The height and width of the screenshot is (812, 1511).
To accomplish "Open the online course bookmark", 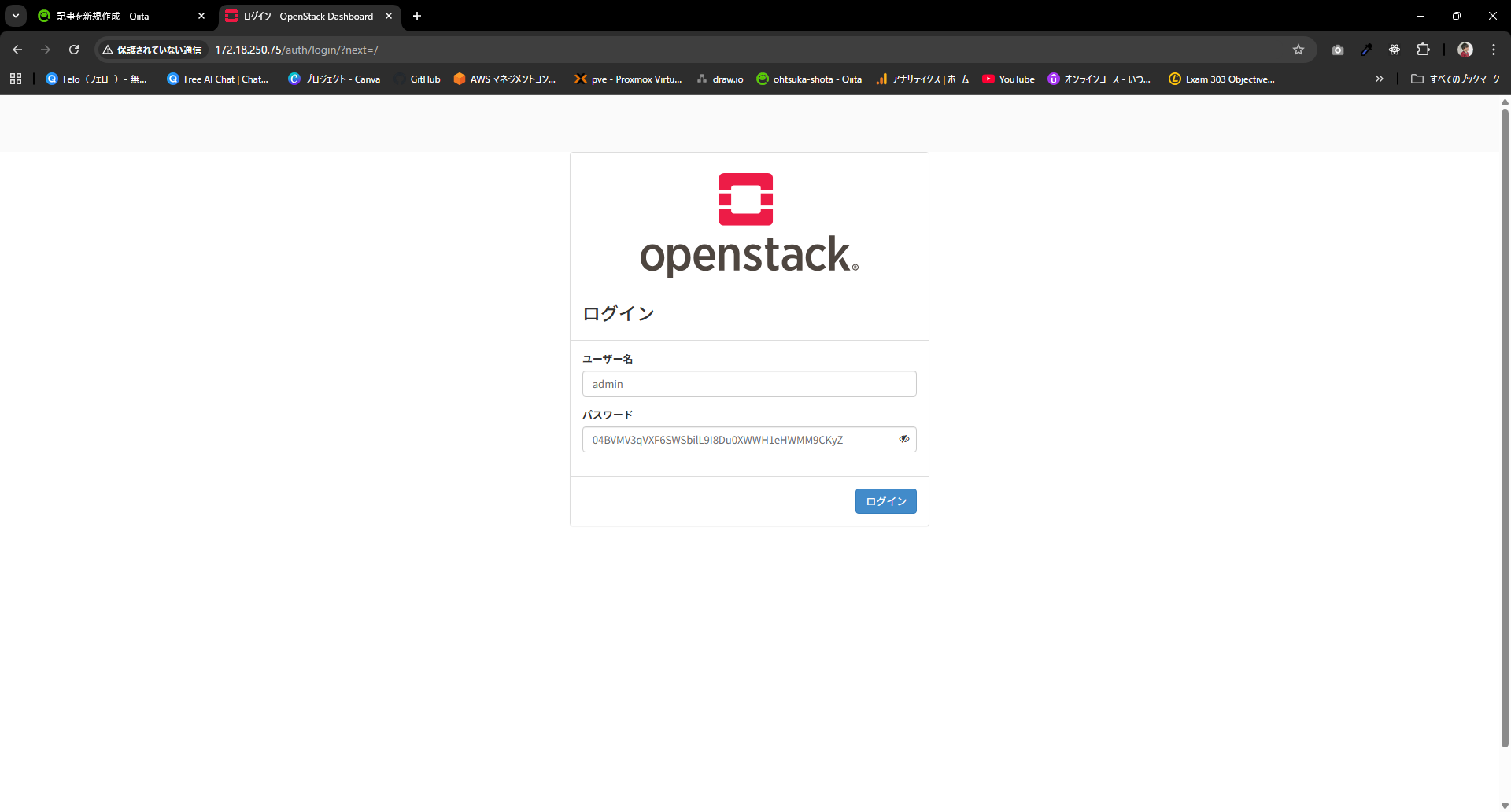I will pos(1099,79).
